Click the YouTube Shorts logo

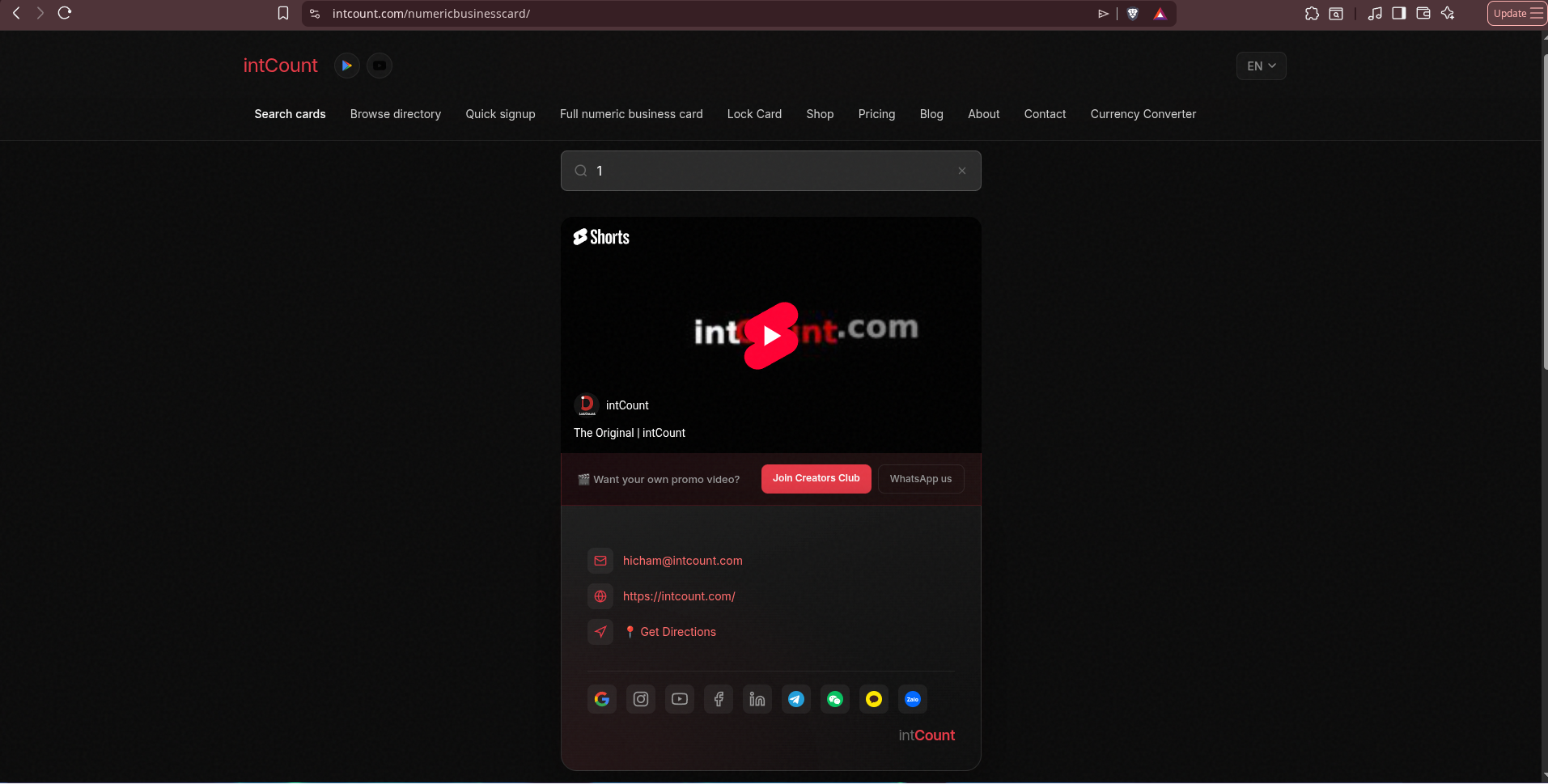[x=601, y=237]
